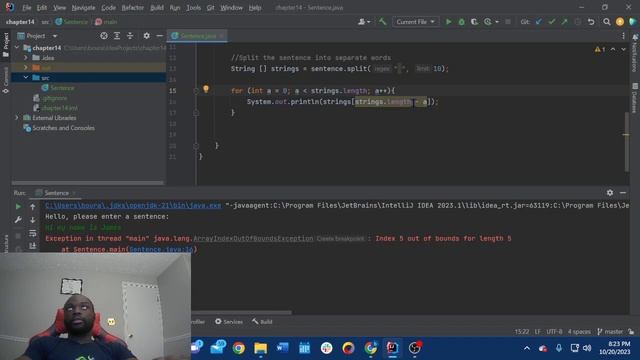Image resolution: width=640 pixels, height=360 pixels.
Task: Click Collapse All icon in Project panel
Action: pyautogui.click(x=130, y=36)
